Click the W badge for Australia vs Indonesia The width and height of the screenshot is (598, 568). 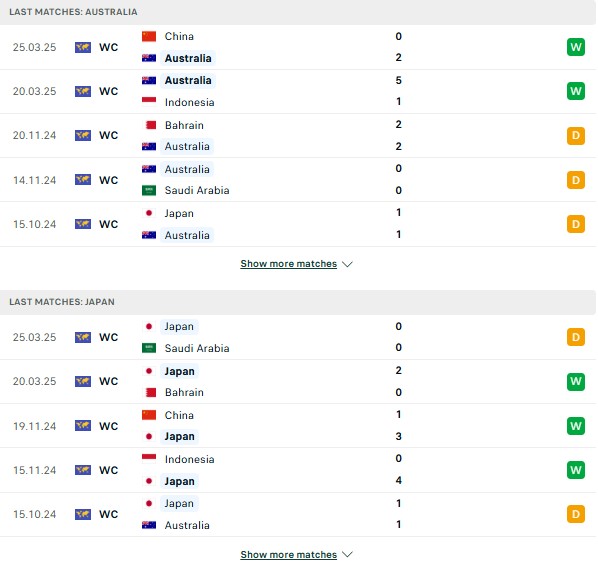[575, 91]
